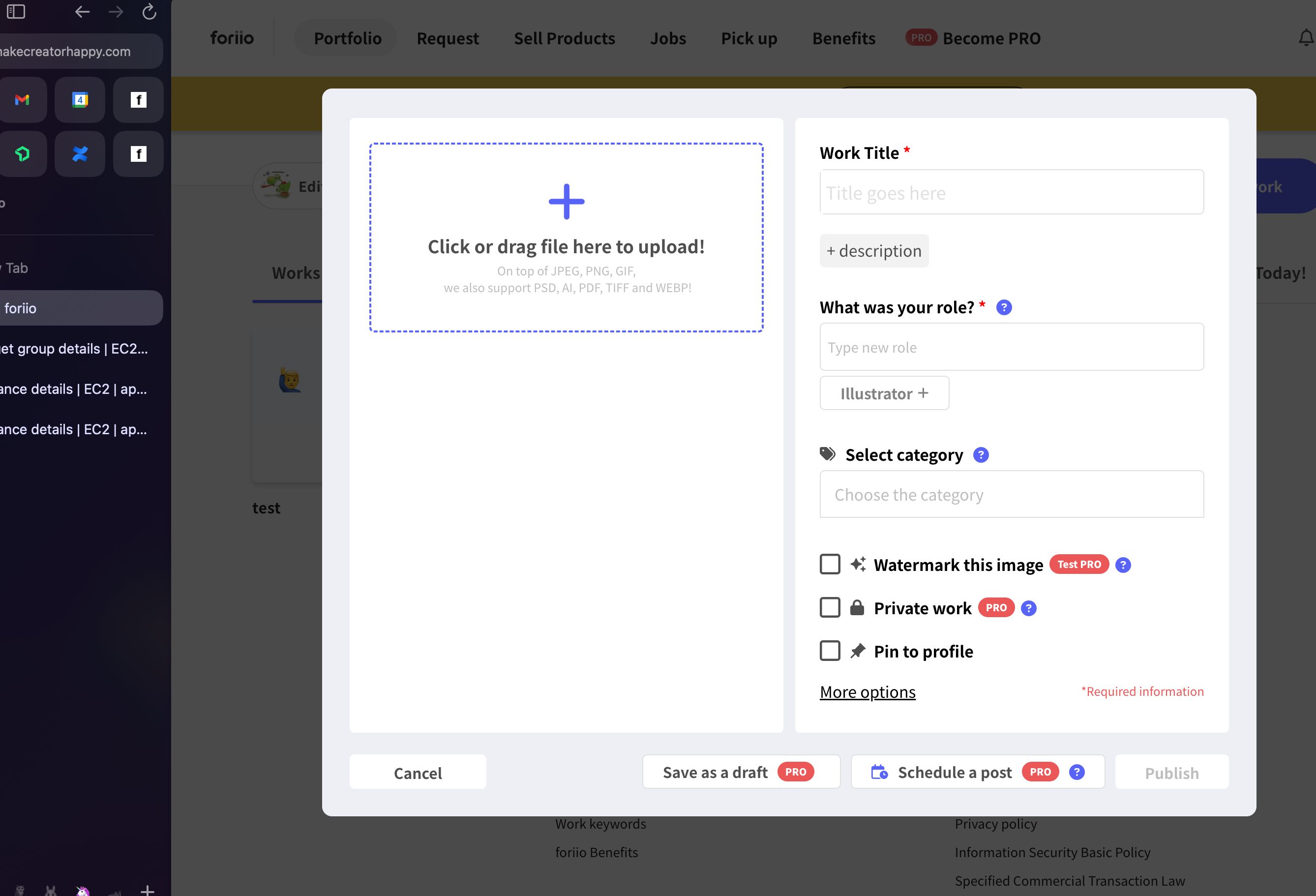Click help icon next to Schedule a post
This screenshot has width=1316, height=896.
[x=1077, y=772]
